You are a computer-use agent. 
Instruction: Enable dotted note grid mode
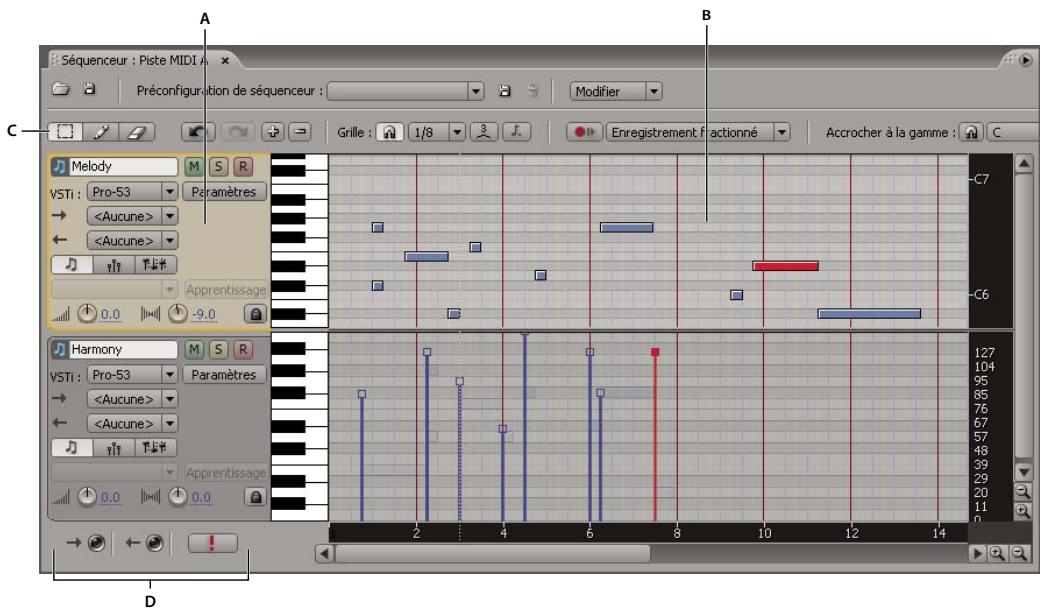click(x=517, y=131)
